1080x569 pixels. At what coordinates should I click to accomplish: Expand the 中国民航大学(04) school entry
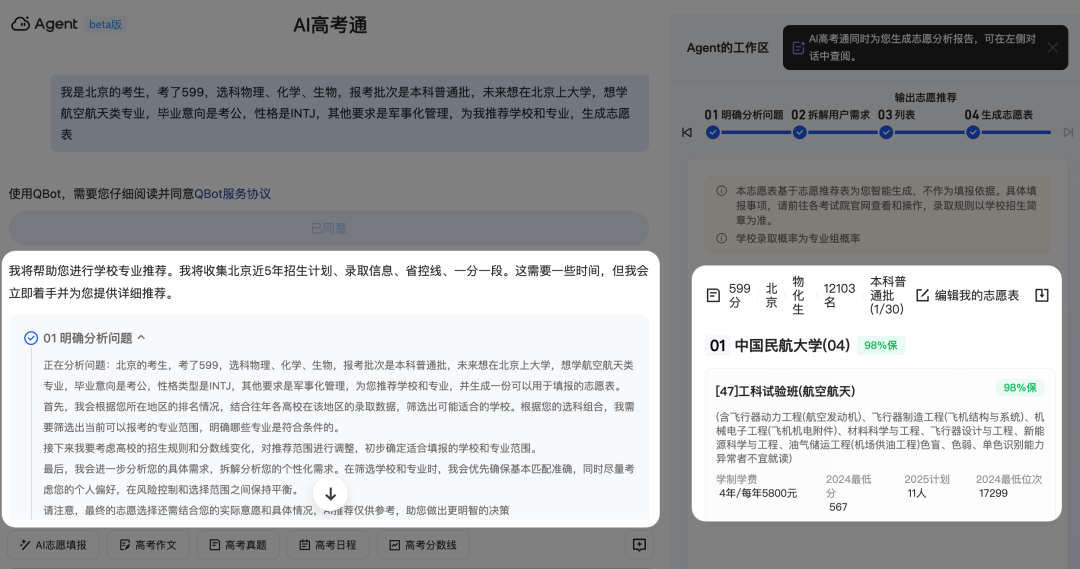[792, 345]
